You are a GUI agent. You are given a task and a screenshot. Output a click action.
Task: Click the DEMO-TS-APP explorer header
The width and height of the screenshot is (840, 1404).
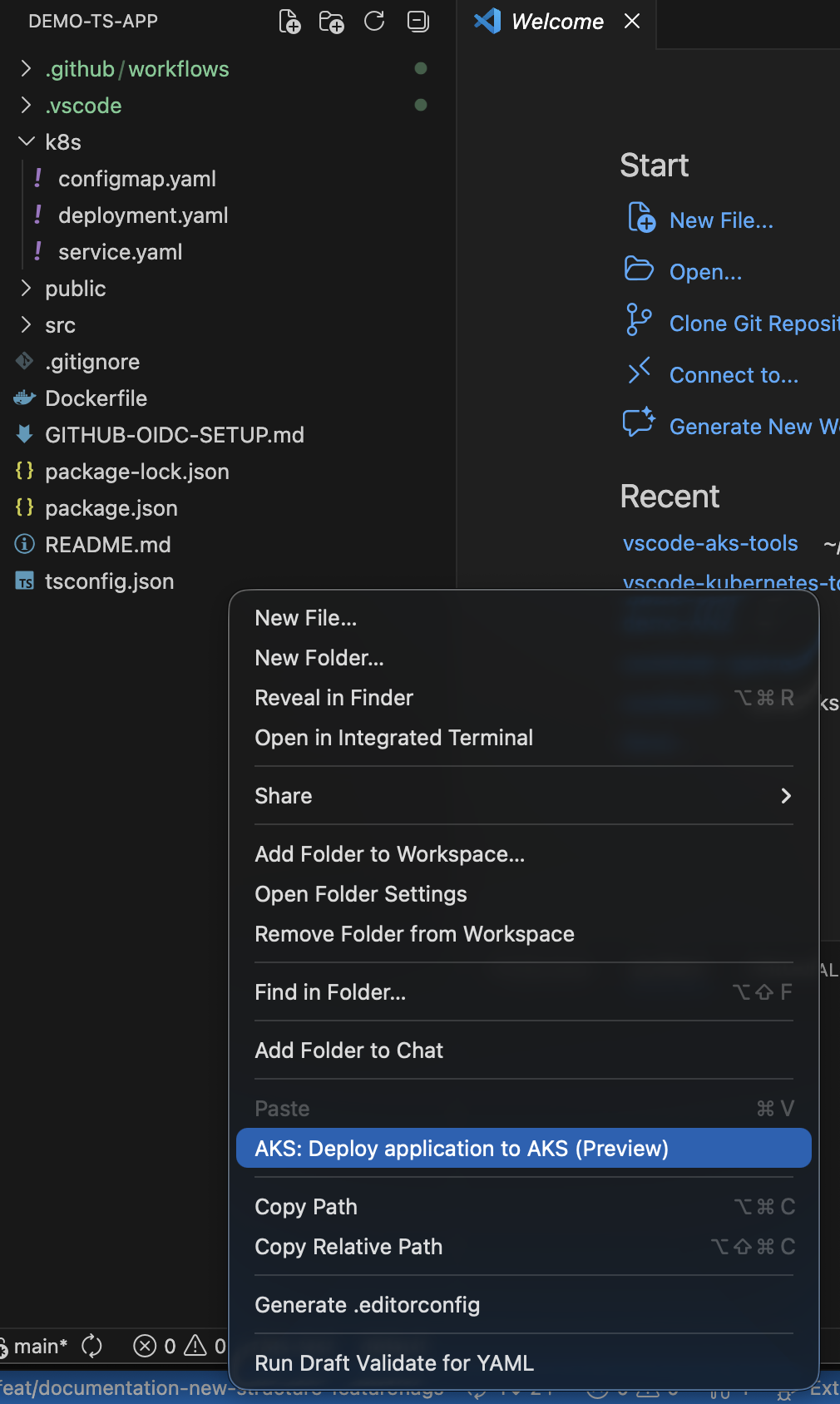(93, 21)
